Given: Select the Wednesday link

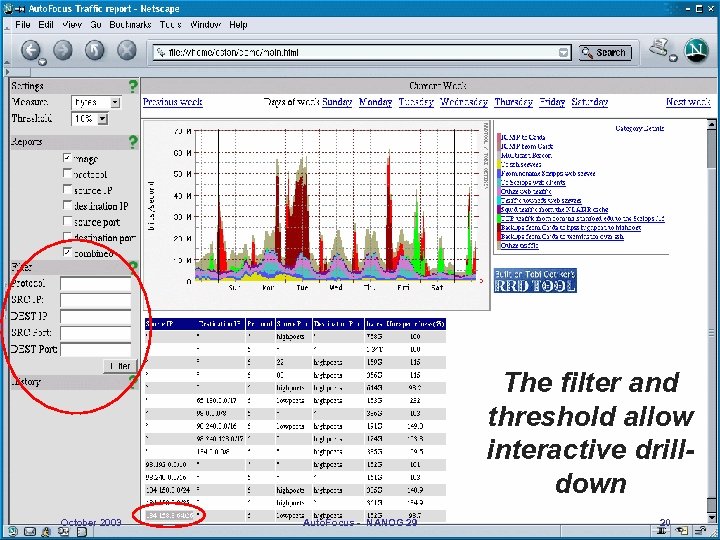Looking at the screenshot, I should pos(464,102).
